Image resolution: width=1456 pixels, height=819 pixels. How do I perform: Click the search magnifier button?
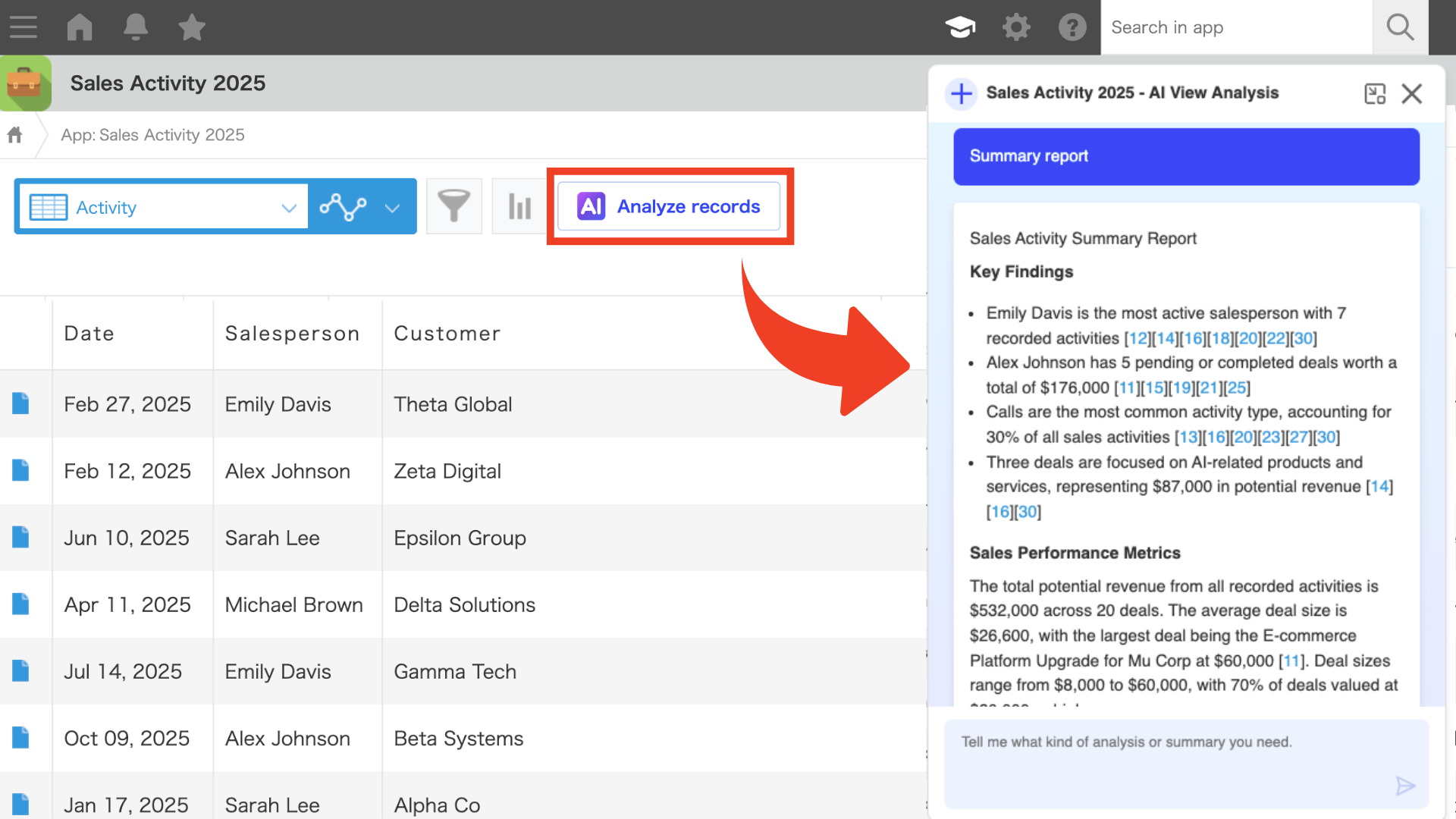click(x=1400, y=27)
